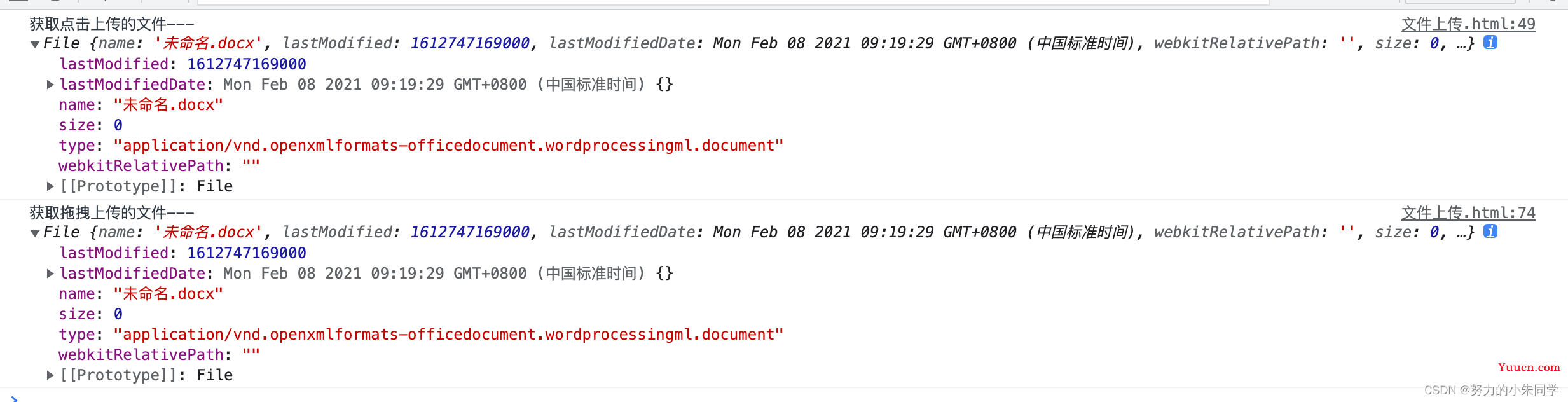Collapse the second File object triangle
Screen dimensions: 1568x402
pos(35,233)
